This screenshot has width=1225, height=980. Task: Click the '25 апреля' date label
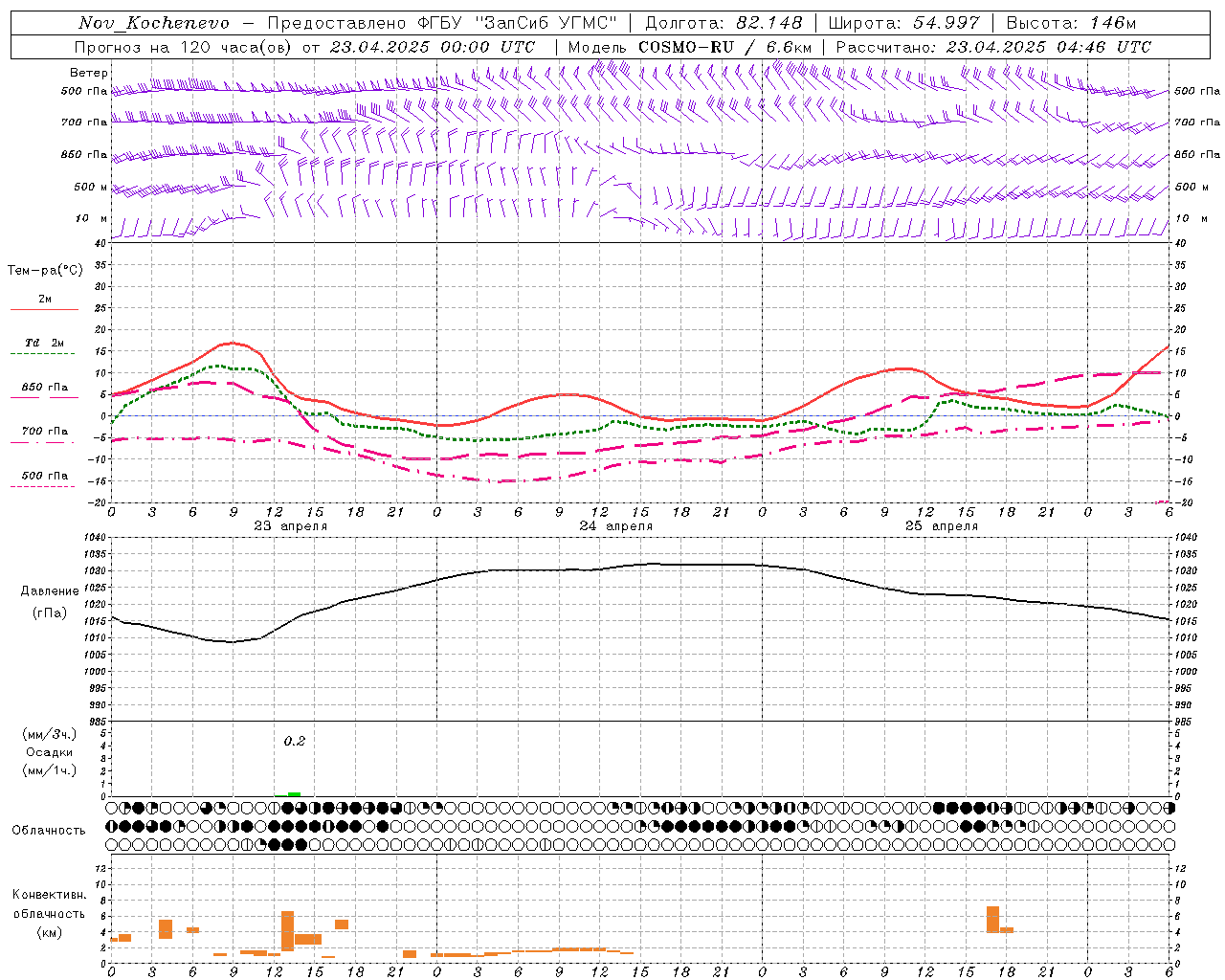tap(941, 526)
